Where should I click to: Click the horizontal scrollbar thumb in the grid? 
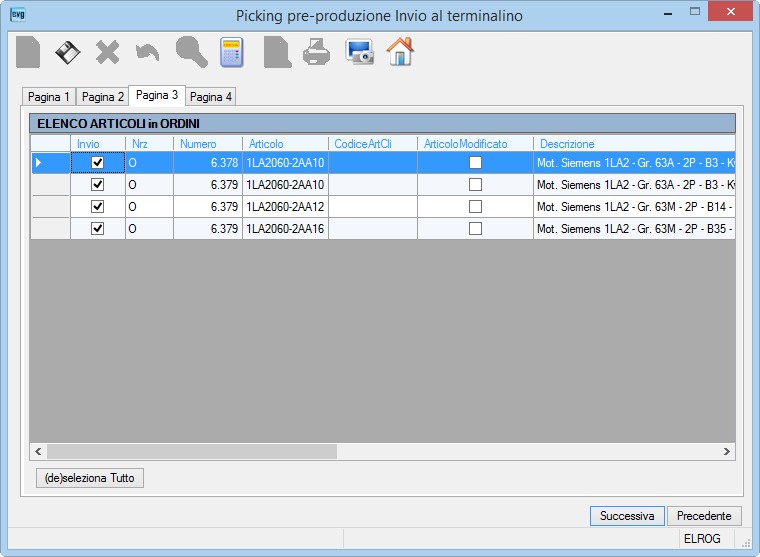point(192,451)
